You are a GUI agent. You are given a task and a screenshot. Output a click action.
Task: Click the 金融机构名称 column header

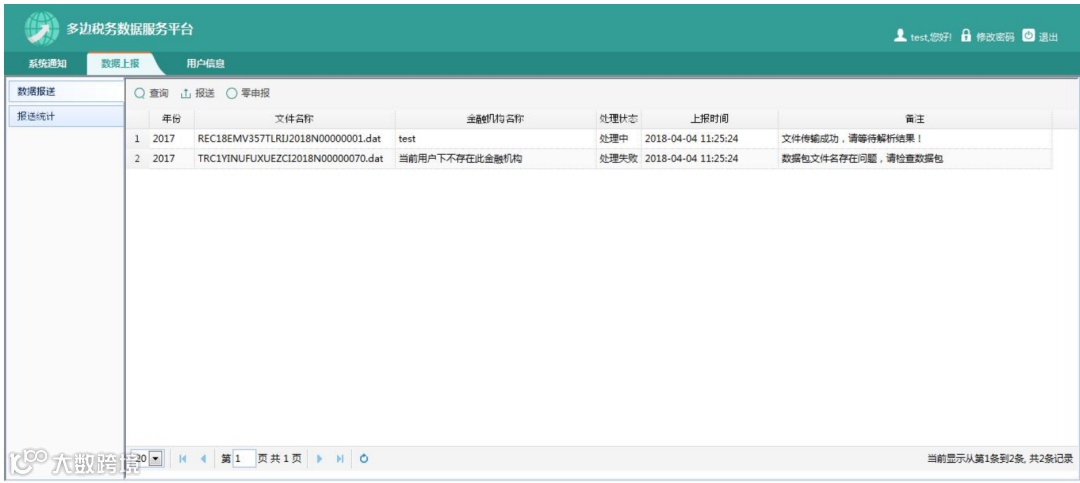[495, 119]
